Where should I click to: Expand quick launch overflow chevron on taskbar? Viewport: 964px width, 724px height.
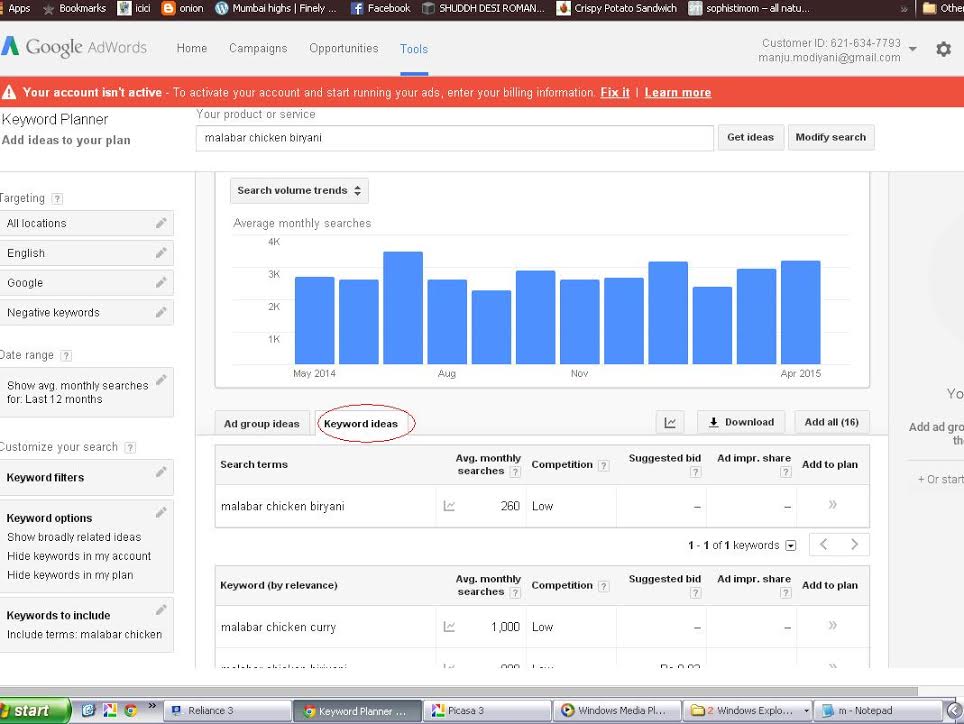click(x=152, y=706)
